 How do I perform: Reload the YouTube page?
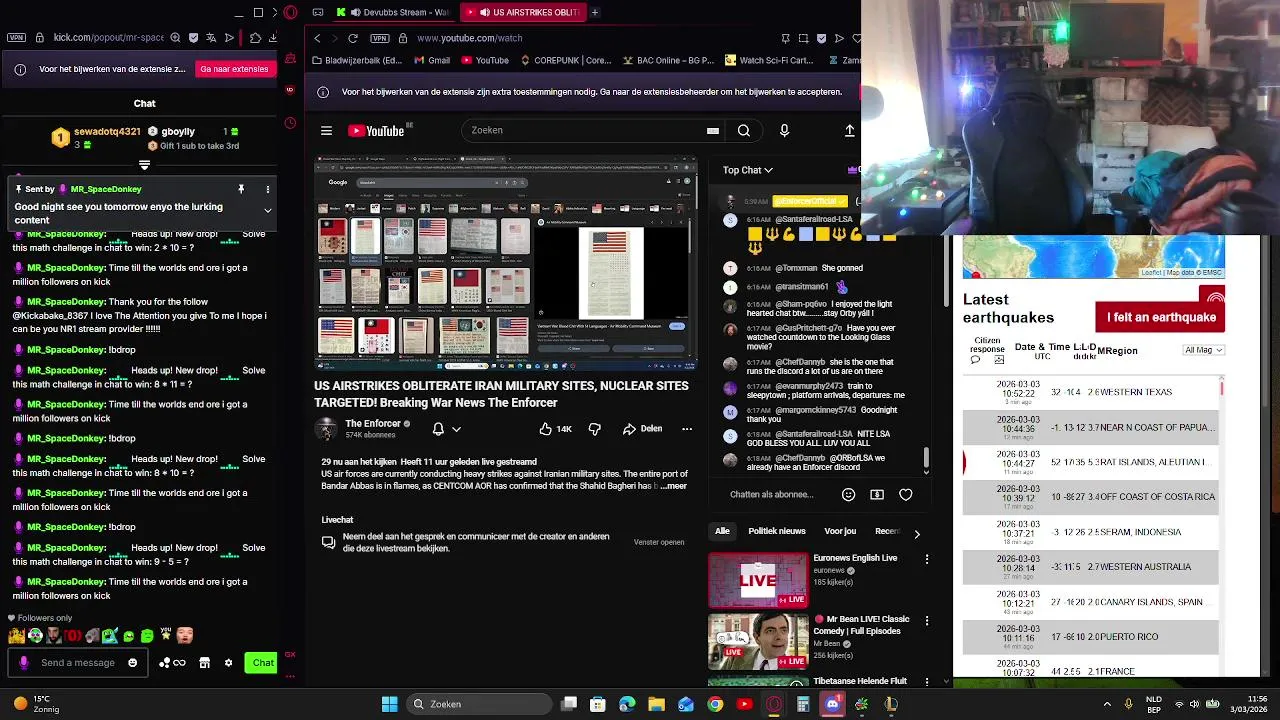[353, 38]
